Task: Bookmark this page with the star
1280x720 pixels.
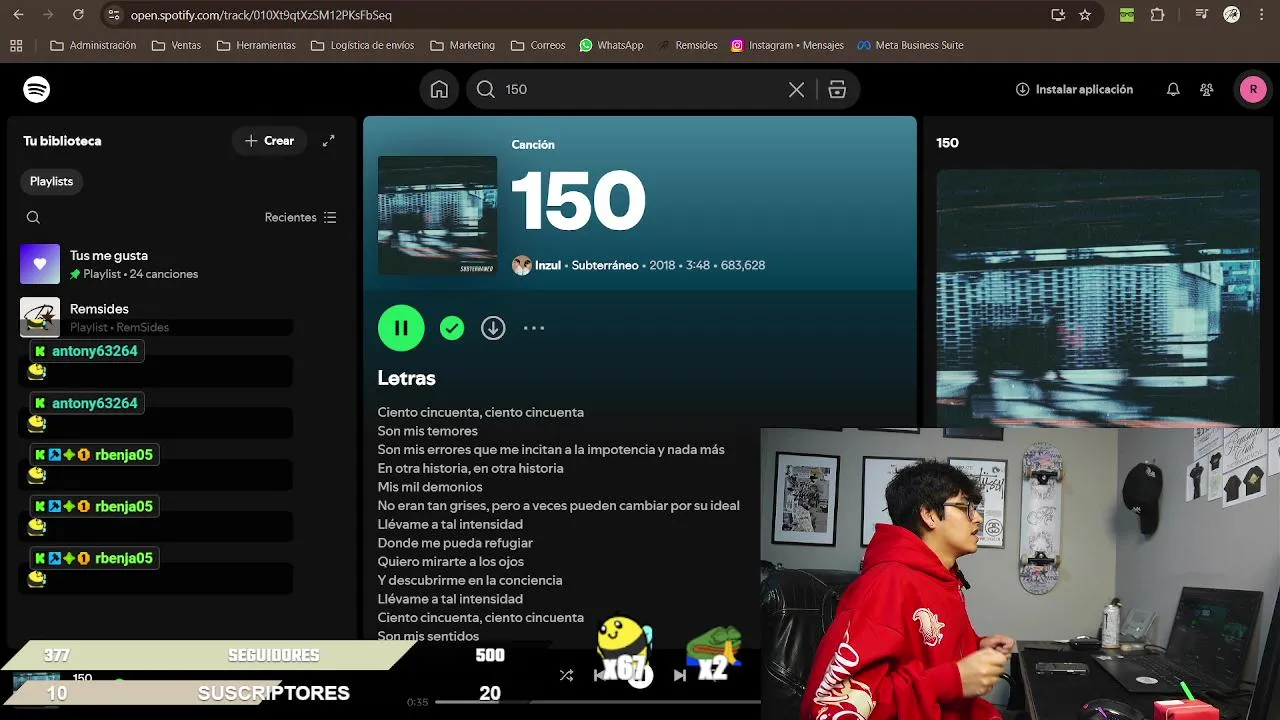Action: (x=1085, y=15)
